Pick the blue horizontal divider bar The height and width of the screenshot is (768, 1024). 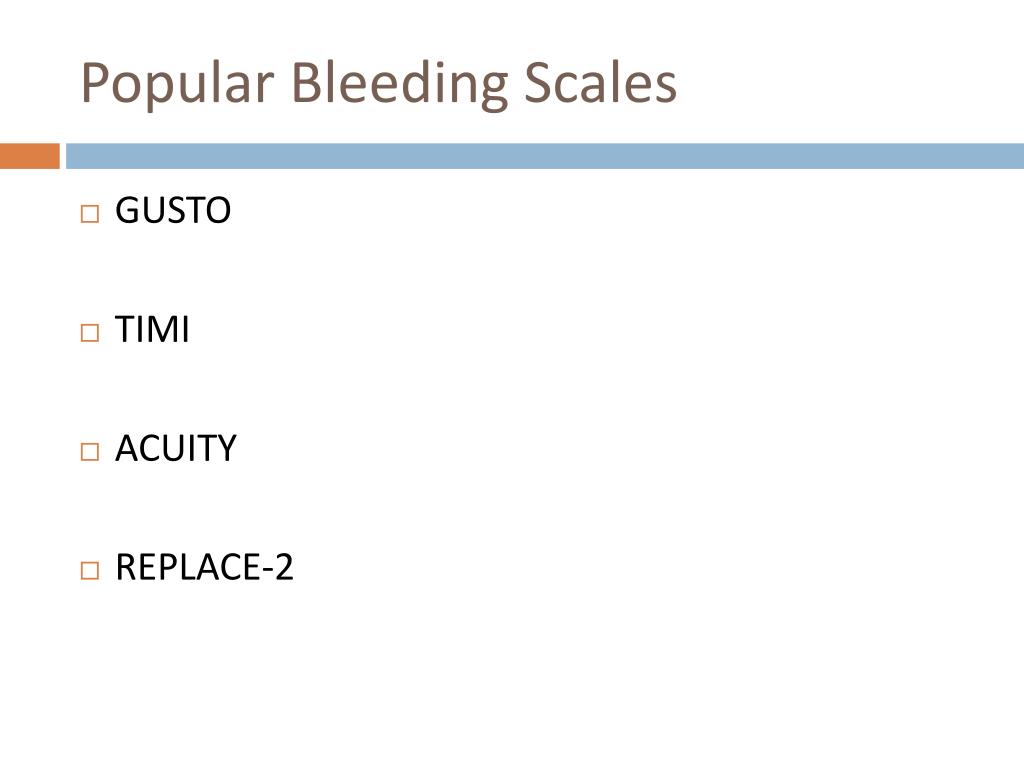545,156
